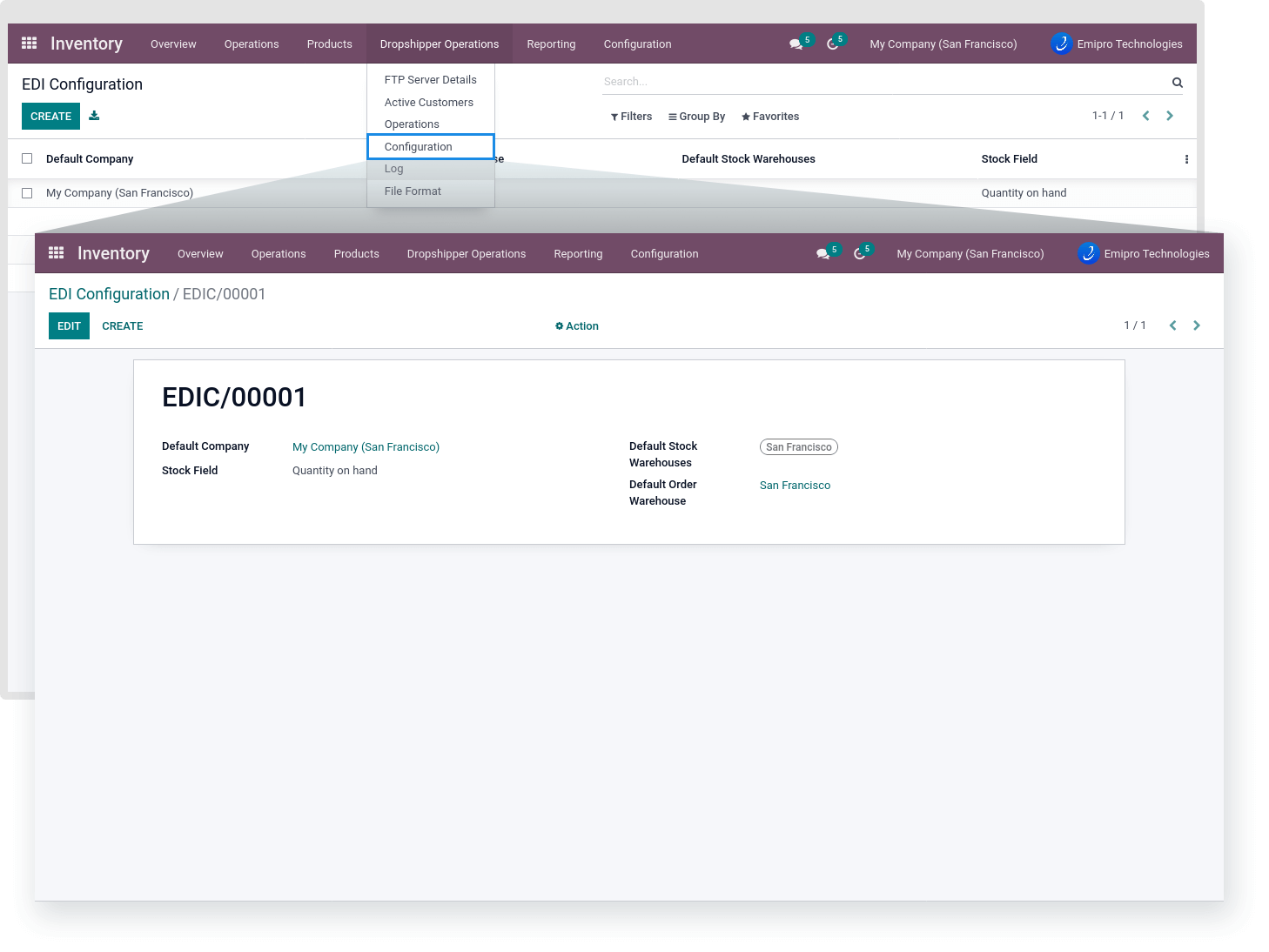The width and height of the screenshot is (1269, 952).
Task: Open the Favorites dropdown
Action: click(x=770, y=117)
